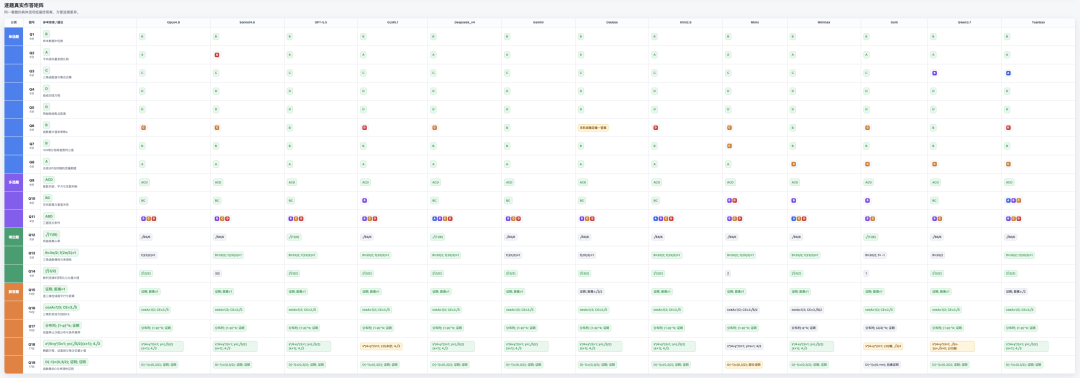1080x378 pixels.
Task: Click the Doubao column header
Action: (x=612, y=21)
